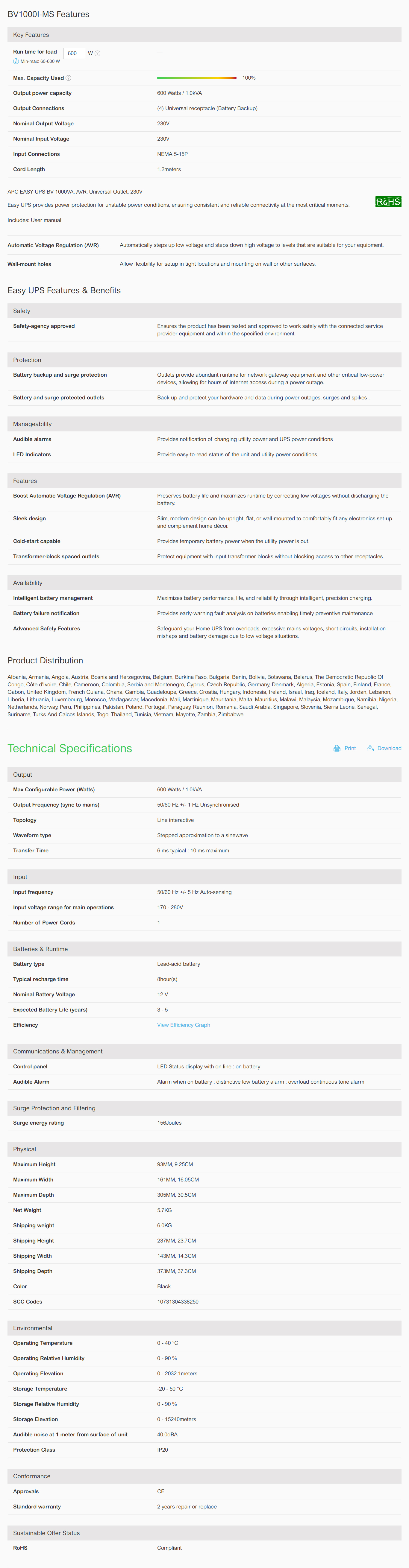Click the Max. Capacity Used help icon
This screenshot has width=409, height=1568.
68,78
